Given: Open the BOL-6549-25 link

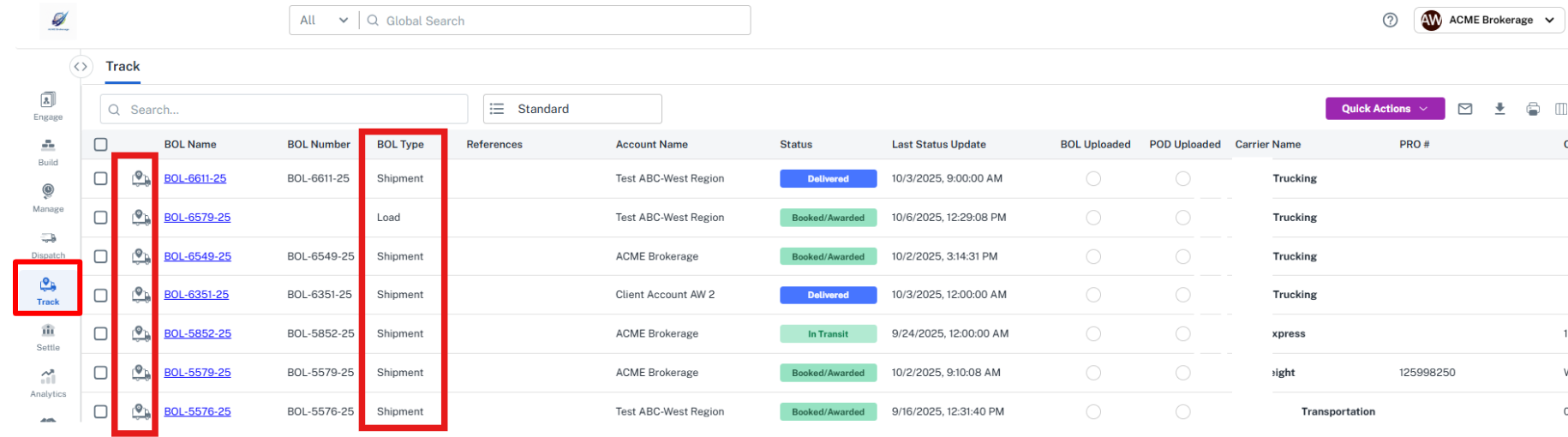Looking at the screenshot, I should 197,256.
